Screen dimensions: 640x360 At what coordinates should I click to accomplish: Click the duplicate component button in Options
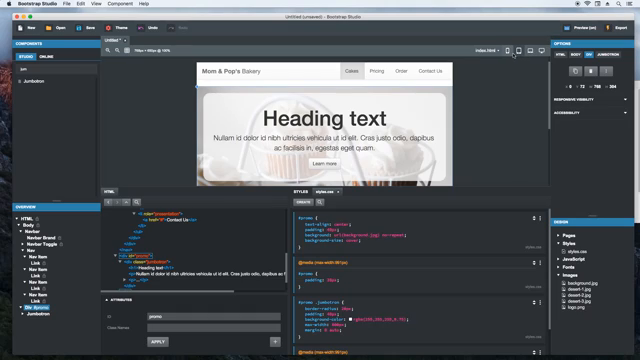coord(576,71)
